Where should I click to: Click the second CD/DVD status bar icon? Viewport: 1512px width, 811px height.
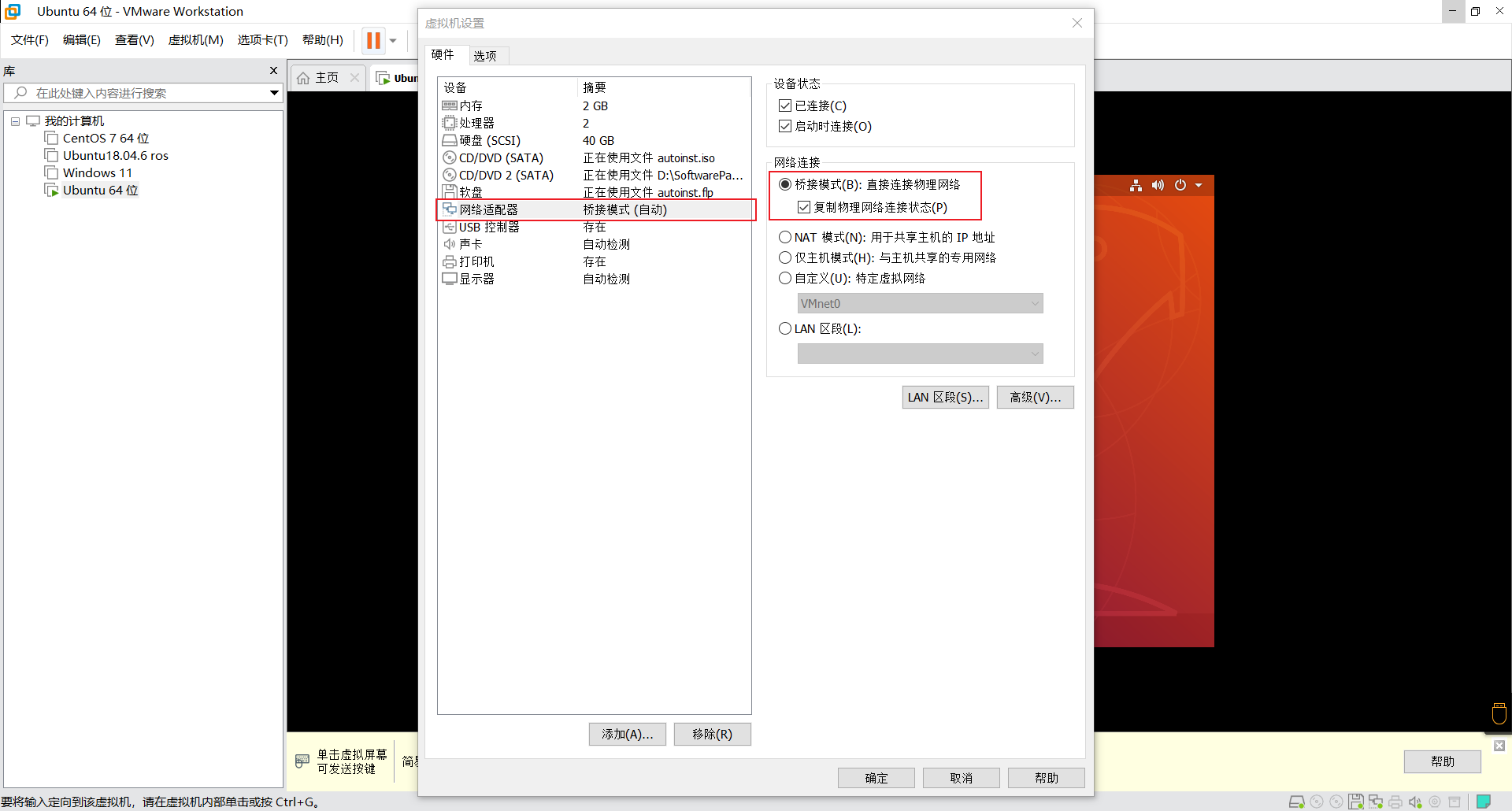coord(1336,802)
